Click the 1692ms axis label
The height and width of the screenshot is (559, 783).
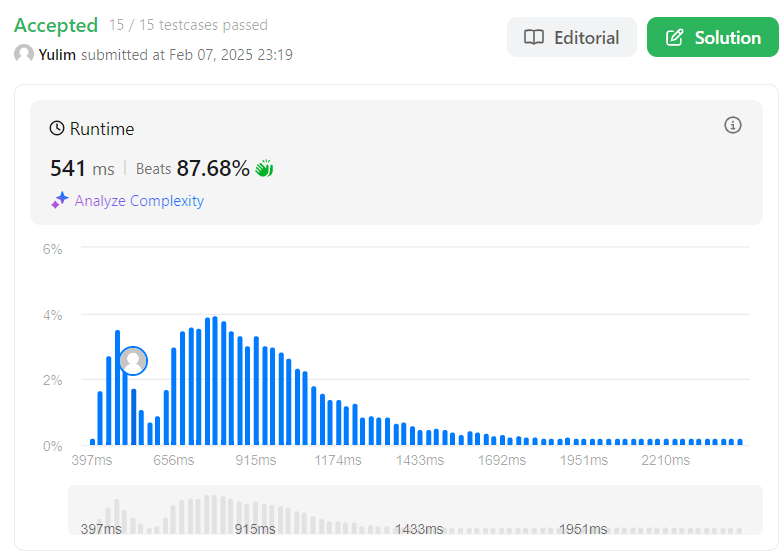(x=502, y=460)
